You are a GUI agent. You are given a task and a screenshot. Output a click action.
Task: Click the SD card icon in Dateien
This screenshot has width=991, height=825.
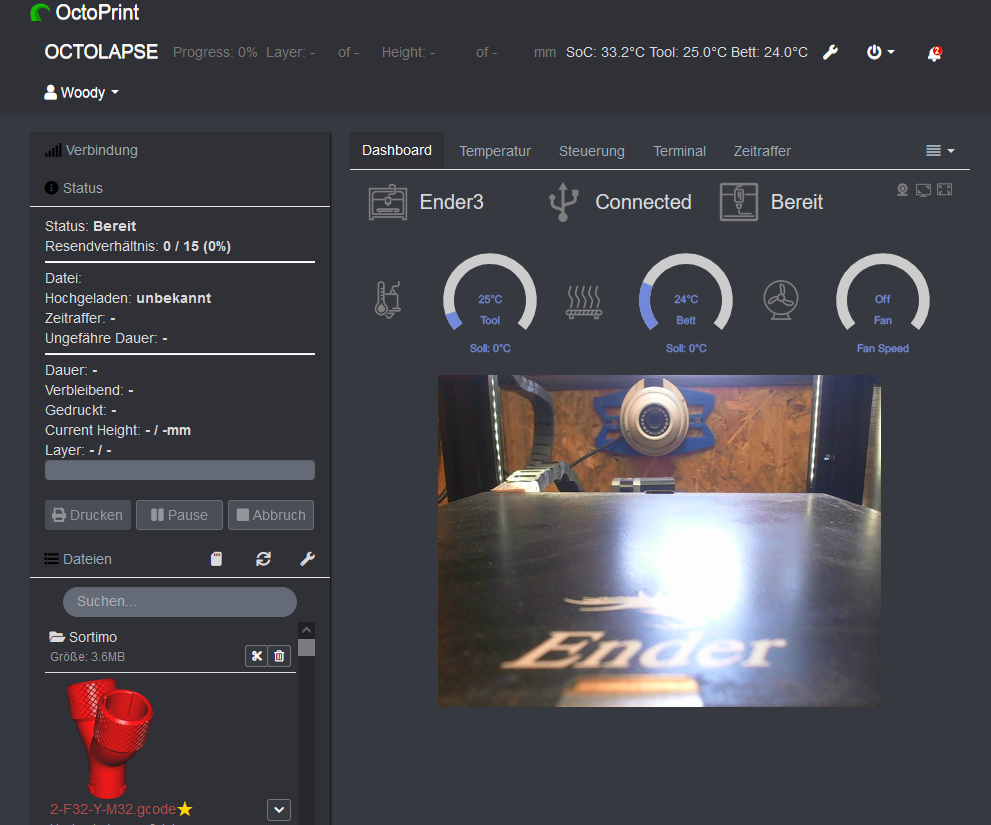(216, 559)
